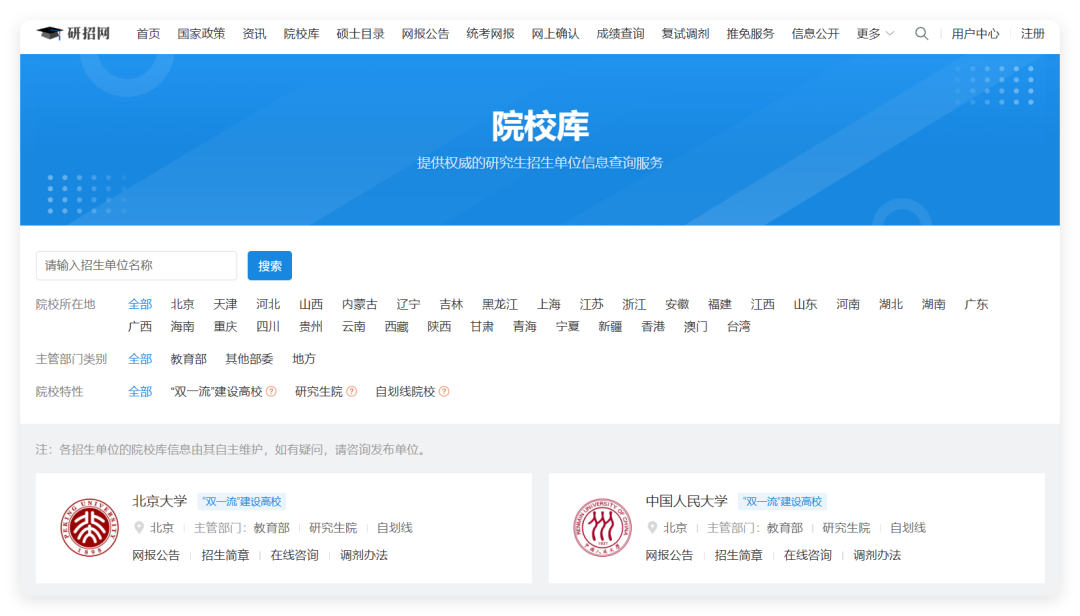Click the 中国人民大学 school emblem
1080x616 pixels.
coord(603,527)
